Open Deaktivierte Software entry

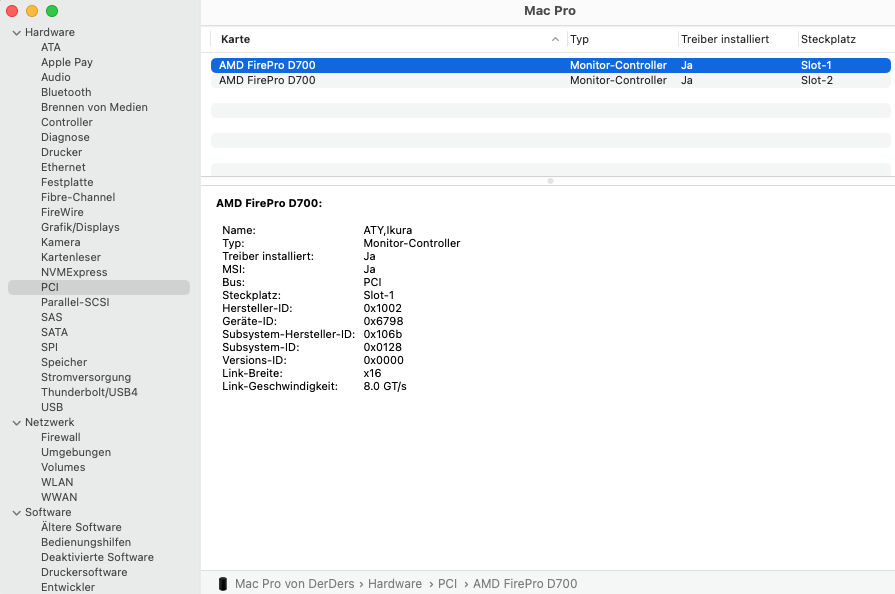pos(98,557)
